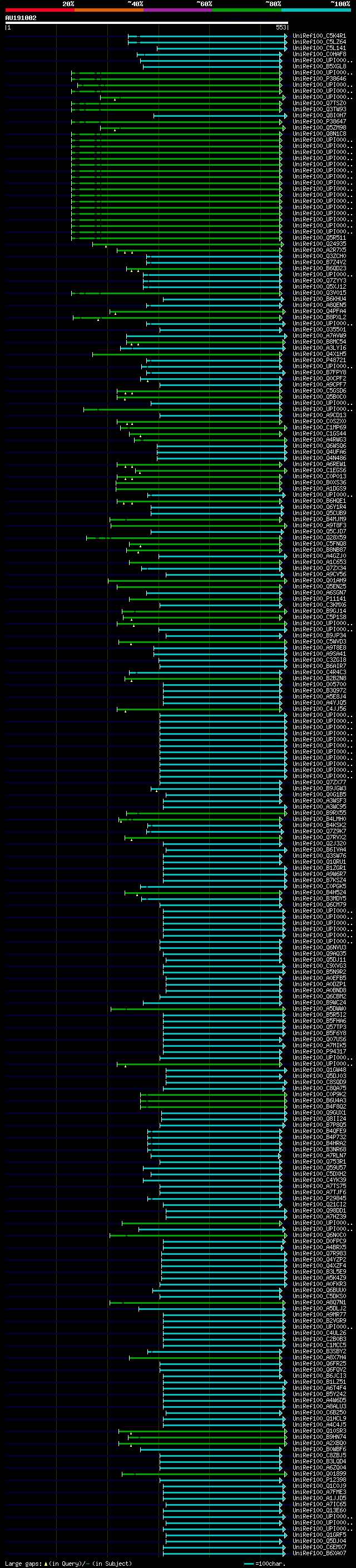Click the UniRef100_C5WVD3 entry
The height and width of the screenshot is (1568, 356).
click(x=319, y=641)
